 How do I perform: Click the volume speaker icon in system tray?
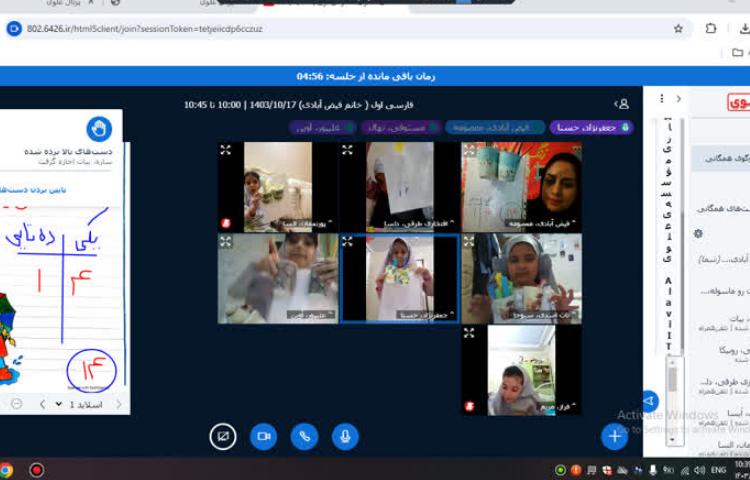point(699,470)
